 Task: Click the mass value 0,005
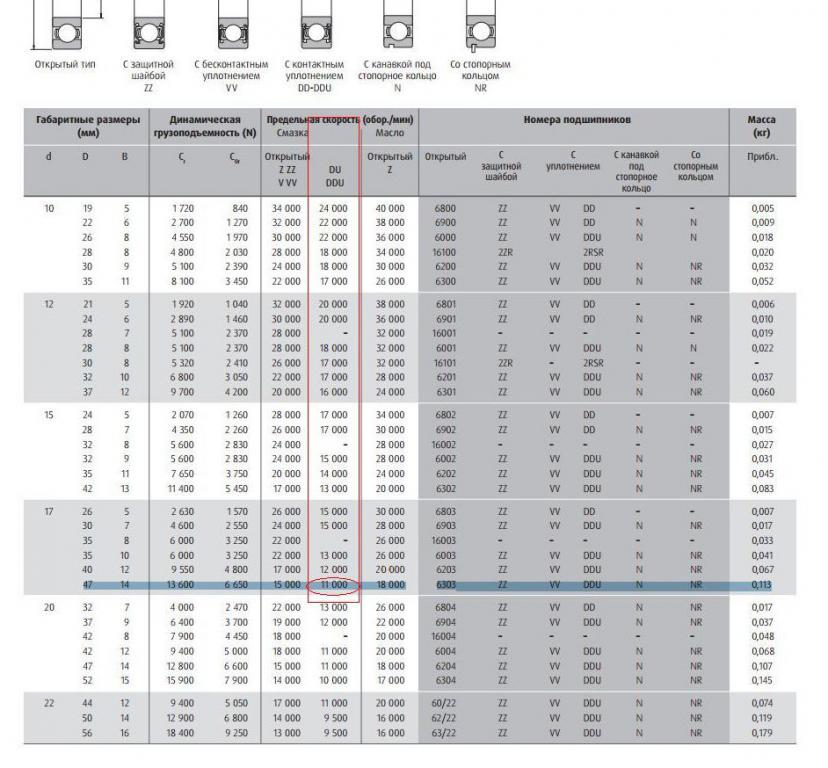(763, 209)
